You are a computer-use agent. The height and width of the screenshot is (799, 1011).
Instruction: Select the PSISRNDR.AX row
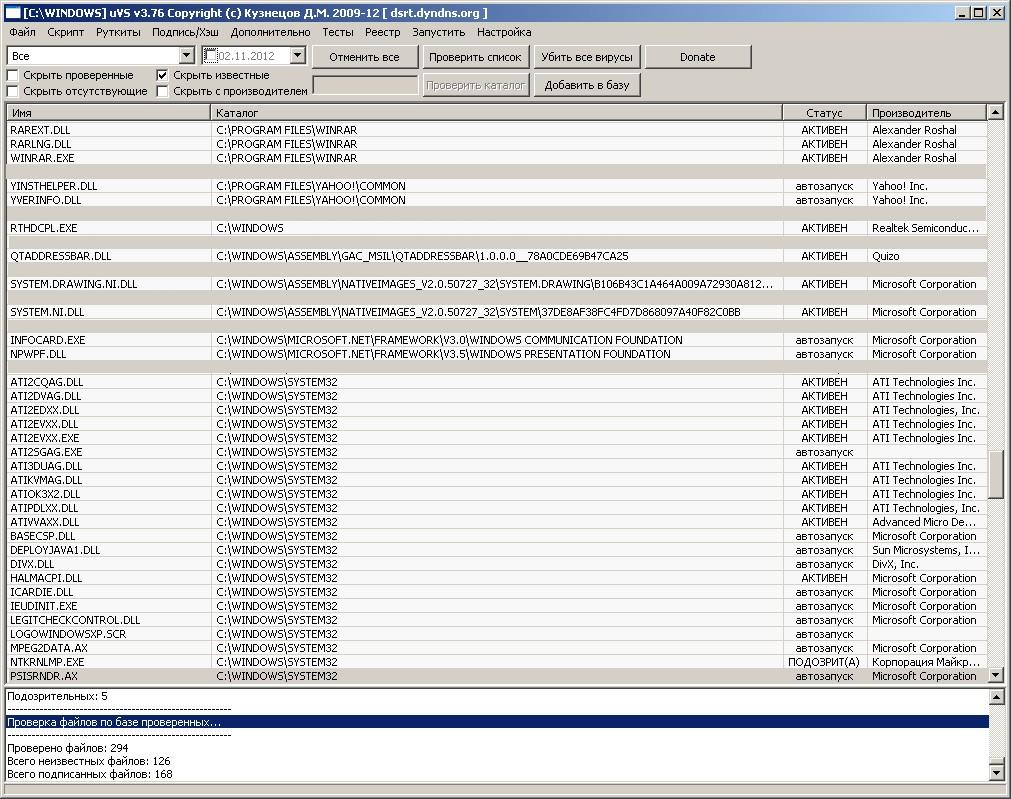496,676
